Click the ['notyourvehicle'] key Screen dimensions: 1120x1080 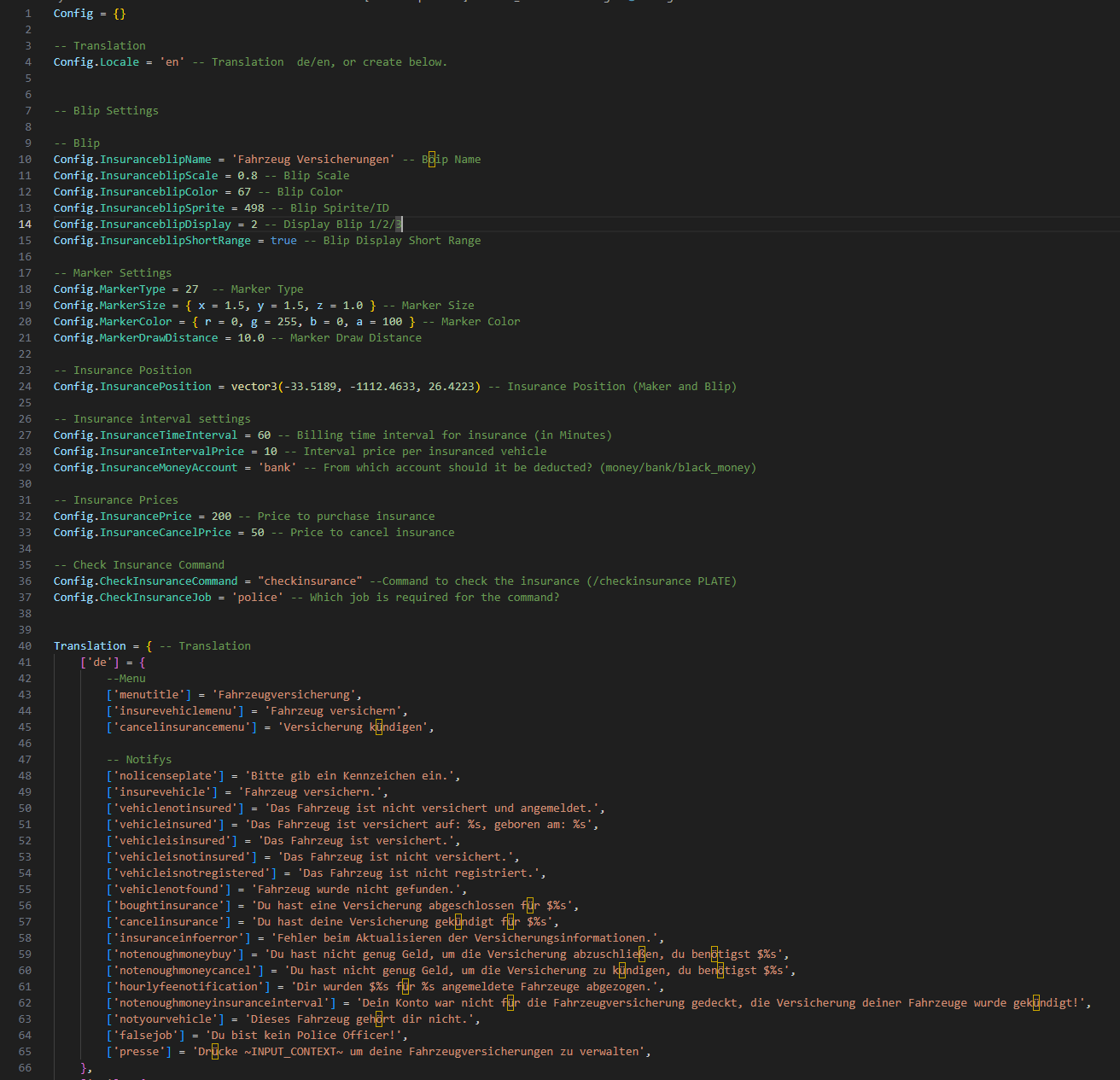pos(166,1019)
